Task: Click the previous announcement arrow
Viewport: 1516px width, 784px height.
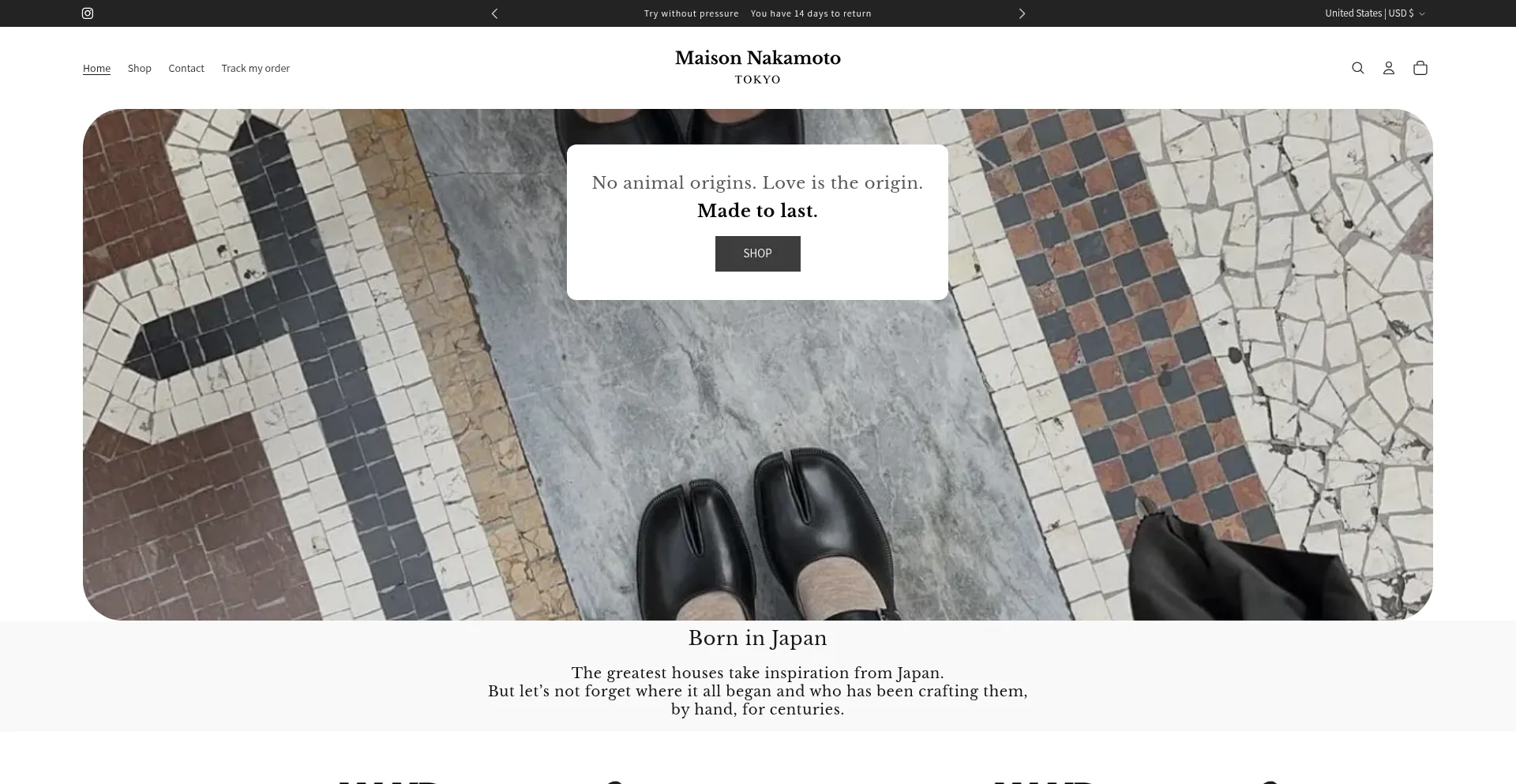Action: pyautogui.click(x=494, y=13)
